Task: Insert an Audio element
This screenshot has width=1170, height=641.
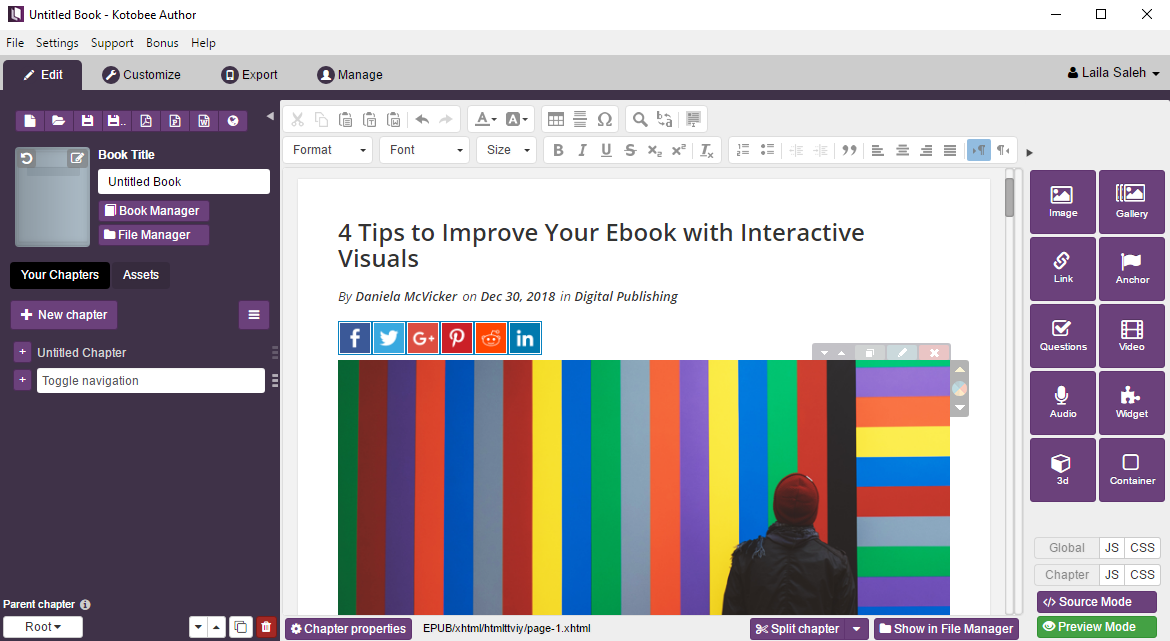Action: pyautogui.click(x=1062, y=403)
